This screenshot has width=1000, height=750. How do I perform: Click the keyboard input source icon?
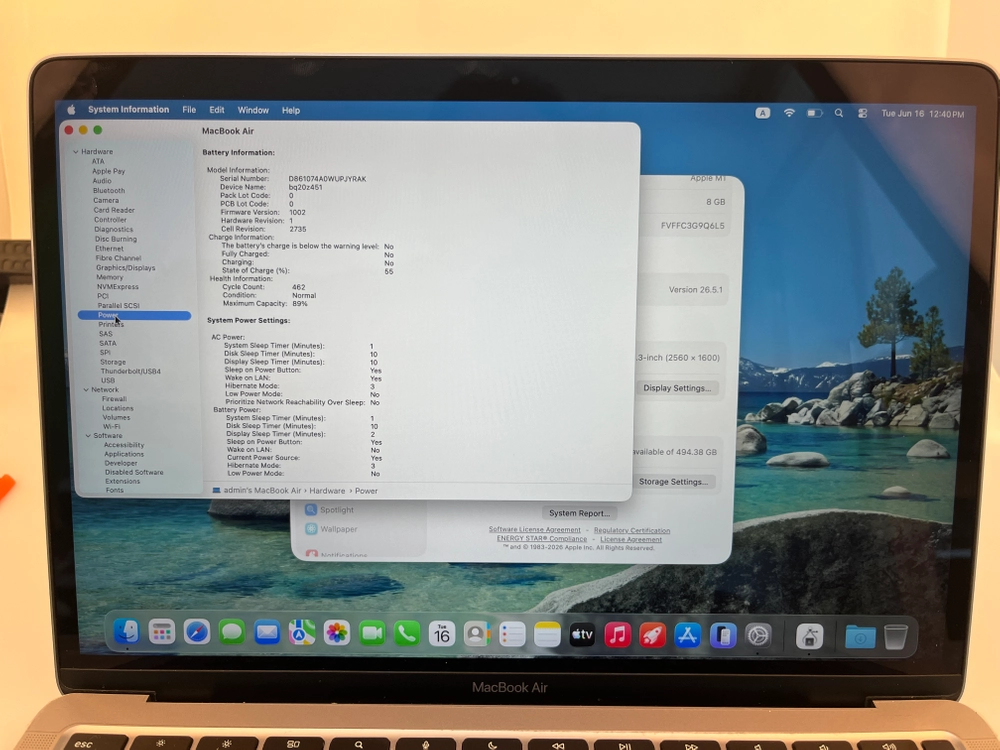click(x=763, y=113)
